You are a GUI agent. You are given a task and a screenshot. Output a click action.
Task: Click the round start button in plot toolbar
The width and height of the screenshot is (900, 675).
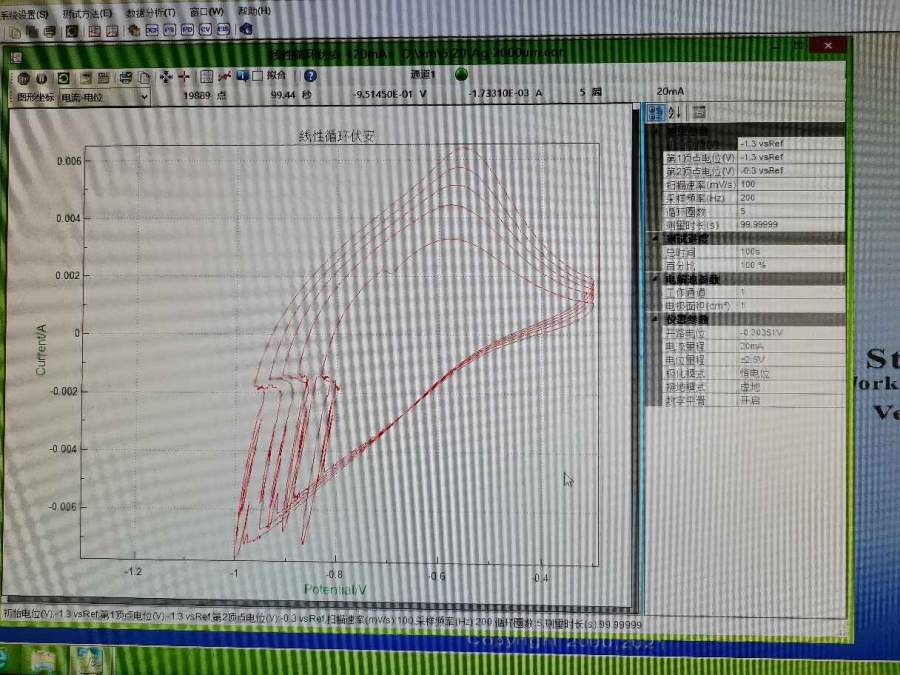pyautogui.click(x=24, y=79)
